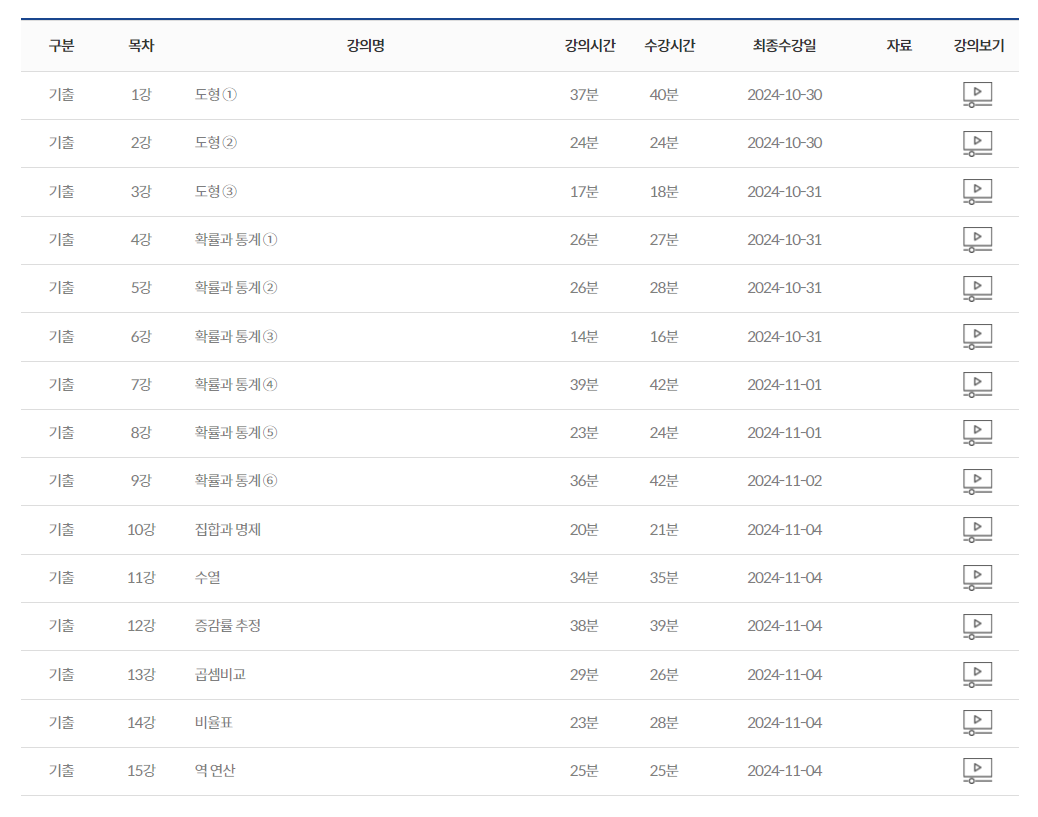Play 7강 확률과 통계④ lecture icon

[x=977, y=384]
